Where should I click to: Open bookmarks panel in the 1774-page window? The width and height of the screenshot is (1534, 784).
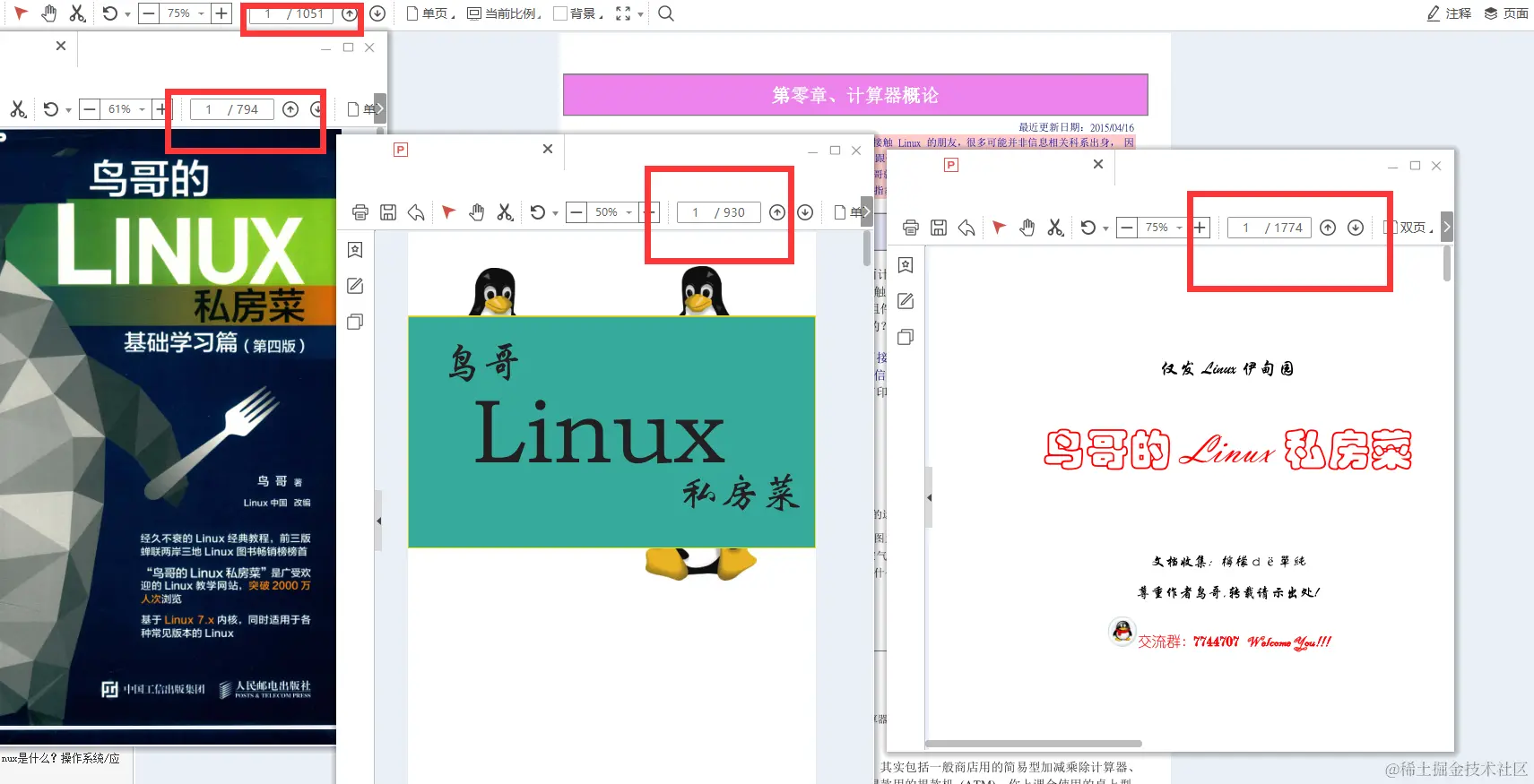[906, 265]
